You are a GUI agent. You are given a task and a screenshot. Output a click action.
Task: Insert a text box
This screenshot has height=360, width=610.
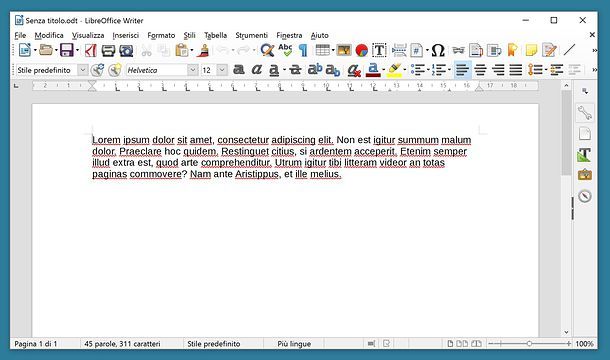pos(379,50)
